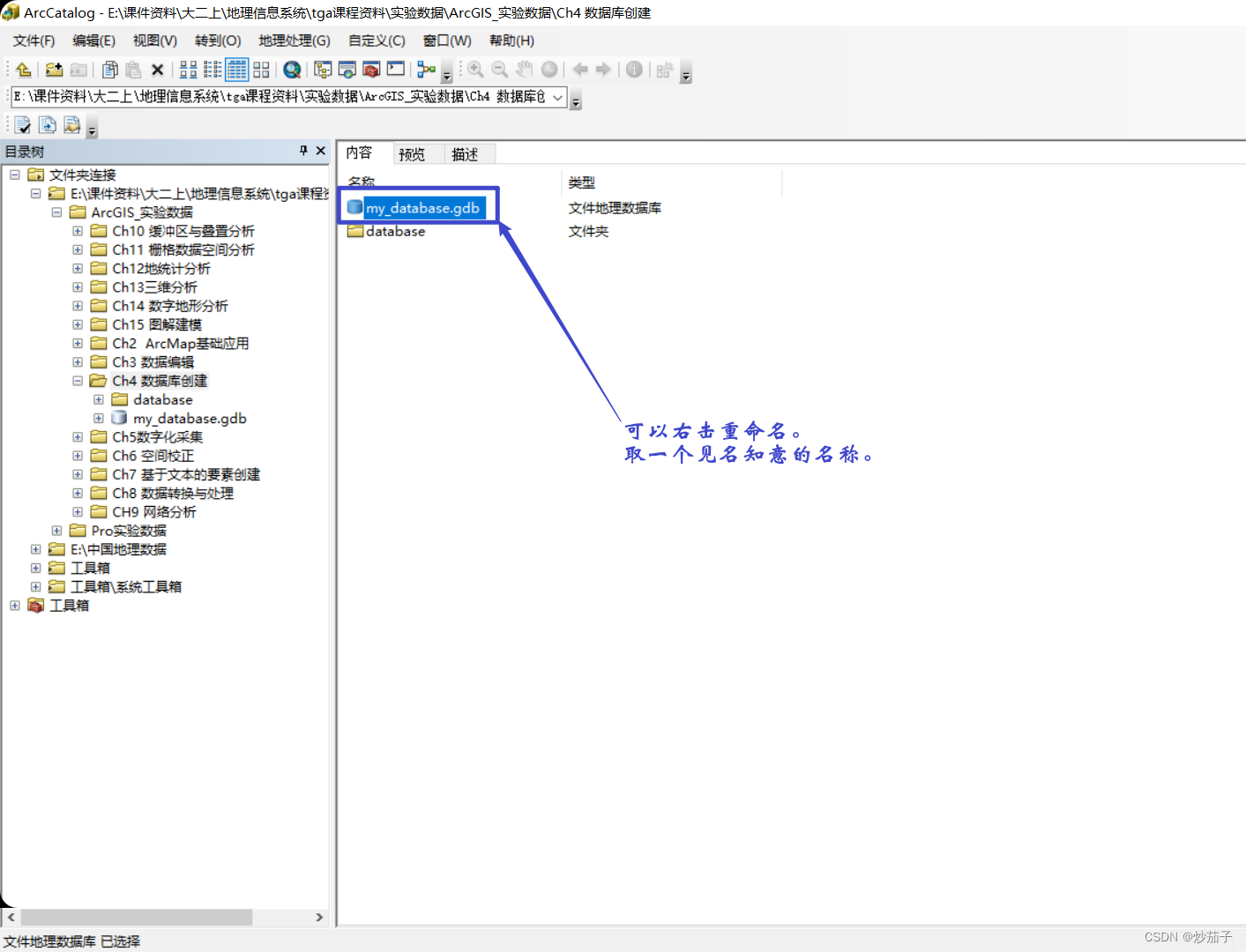Click the Validate Metadata icon
Screen dimensions: 1246x952
coord(23,125)
